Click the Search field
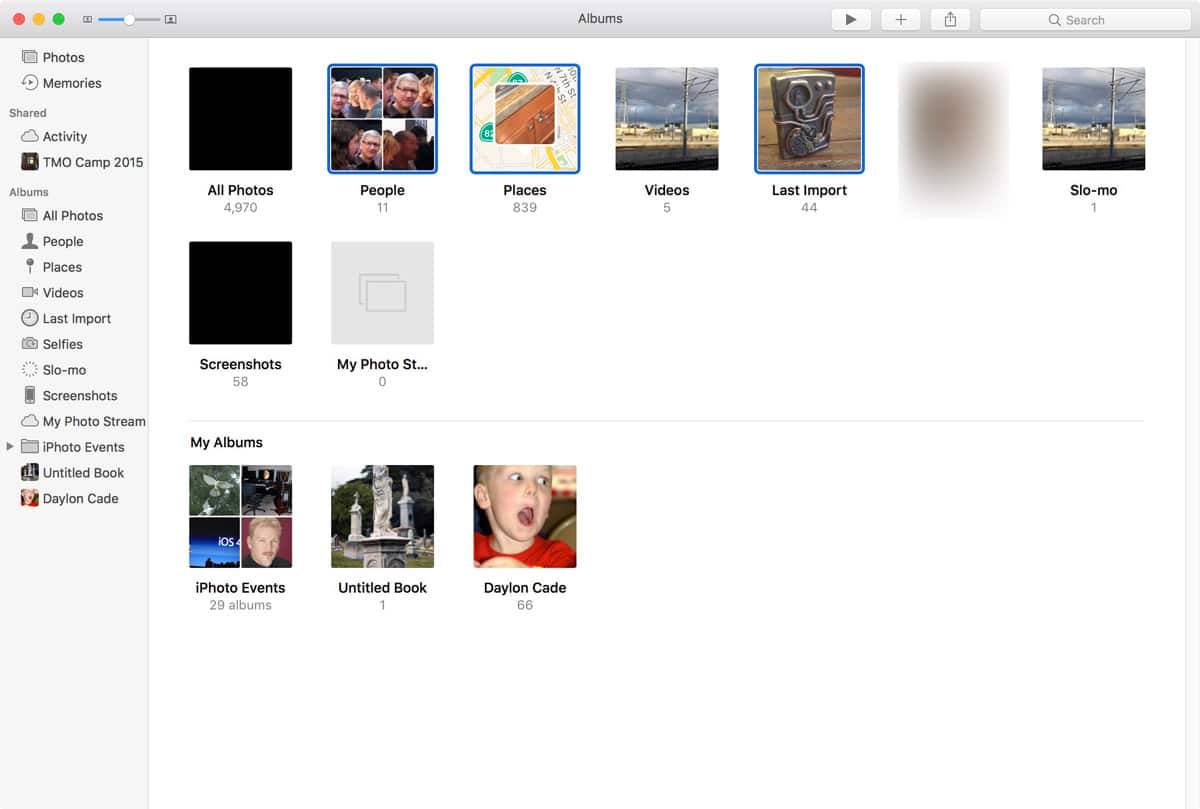The height and width of the screenshot is (809, 1200). pos(1085,20)
